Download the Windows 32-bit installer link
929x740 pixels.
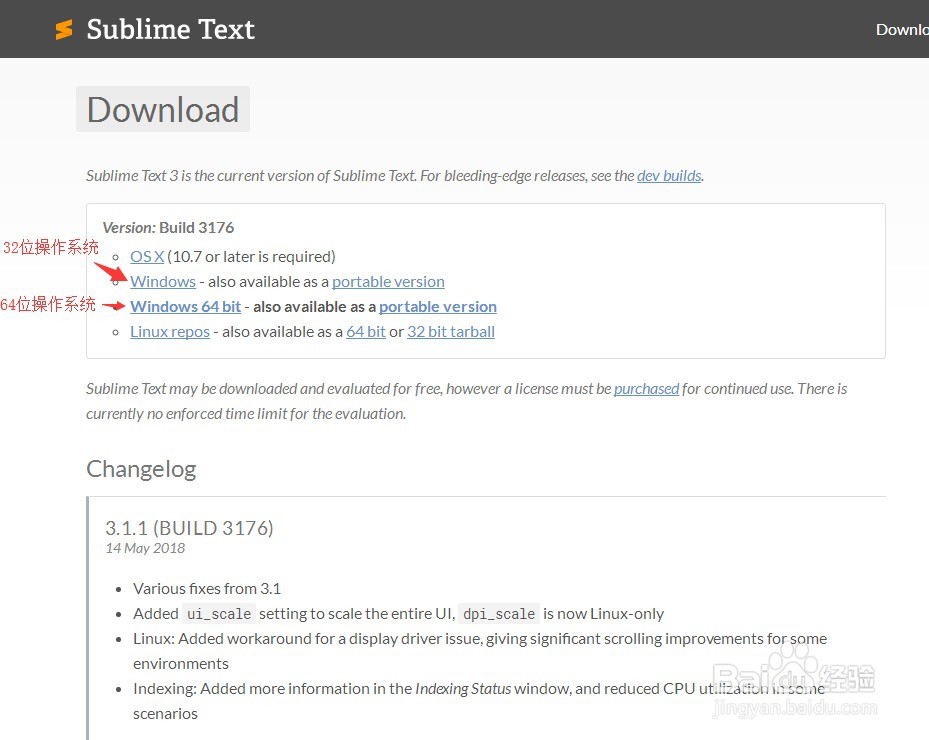pyautogui.click(x=163, y=281)
